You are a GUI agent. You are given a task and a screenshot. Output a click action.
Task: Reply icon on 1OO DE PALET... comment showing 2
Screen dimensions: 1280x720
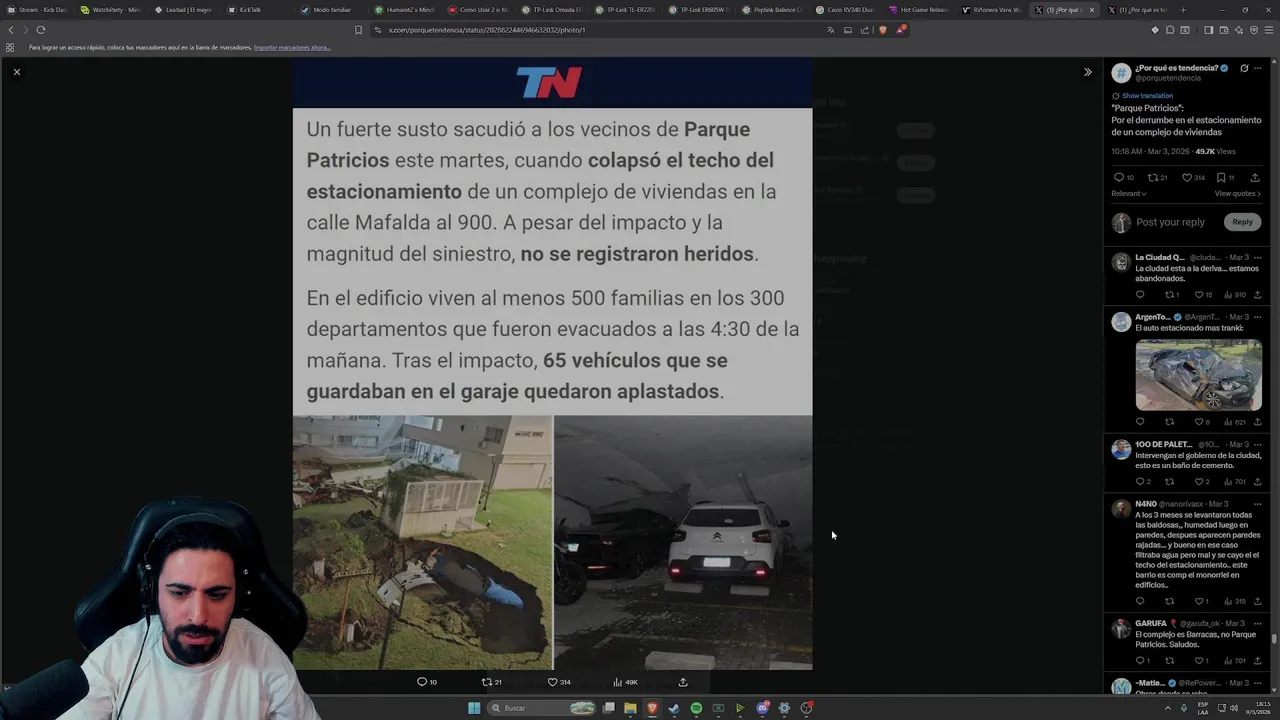click(1140, 482)
